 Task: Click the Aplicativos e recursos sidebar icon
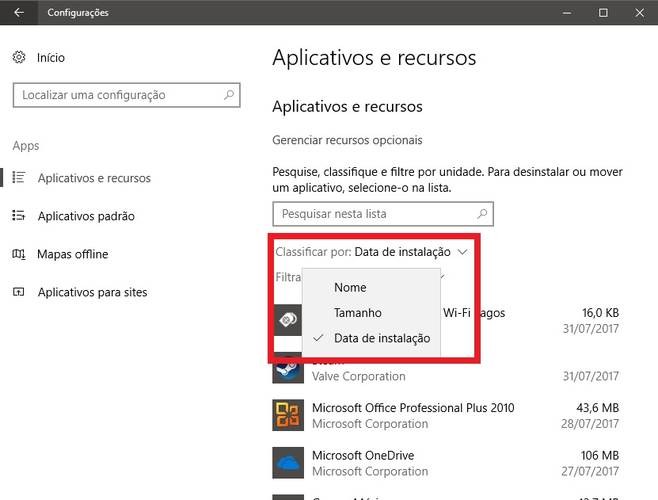[19, 178]
